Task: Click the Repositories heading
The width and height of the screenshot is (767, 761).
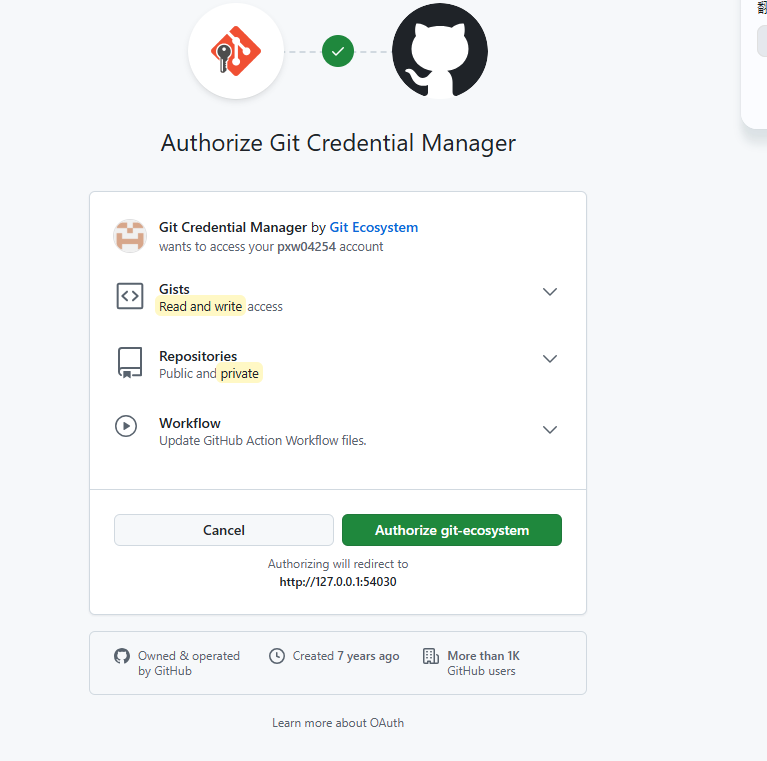Action: click(198, 356)
